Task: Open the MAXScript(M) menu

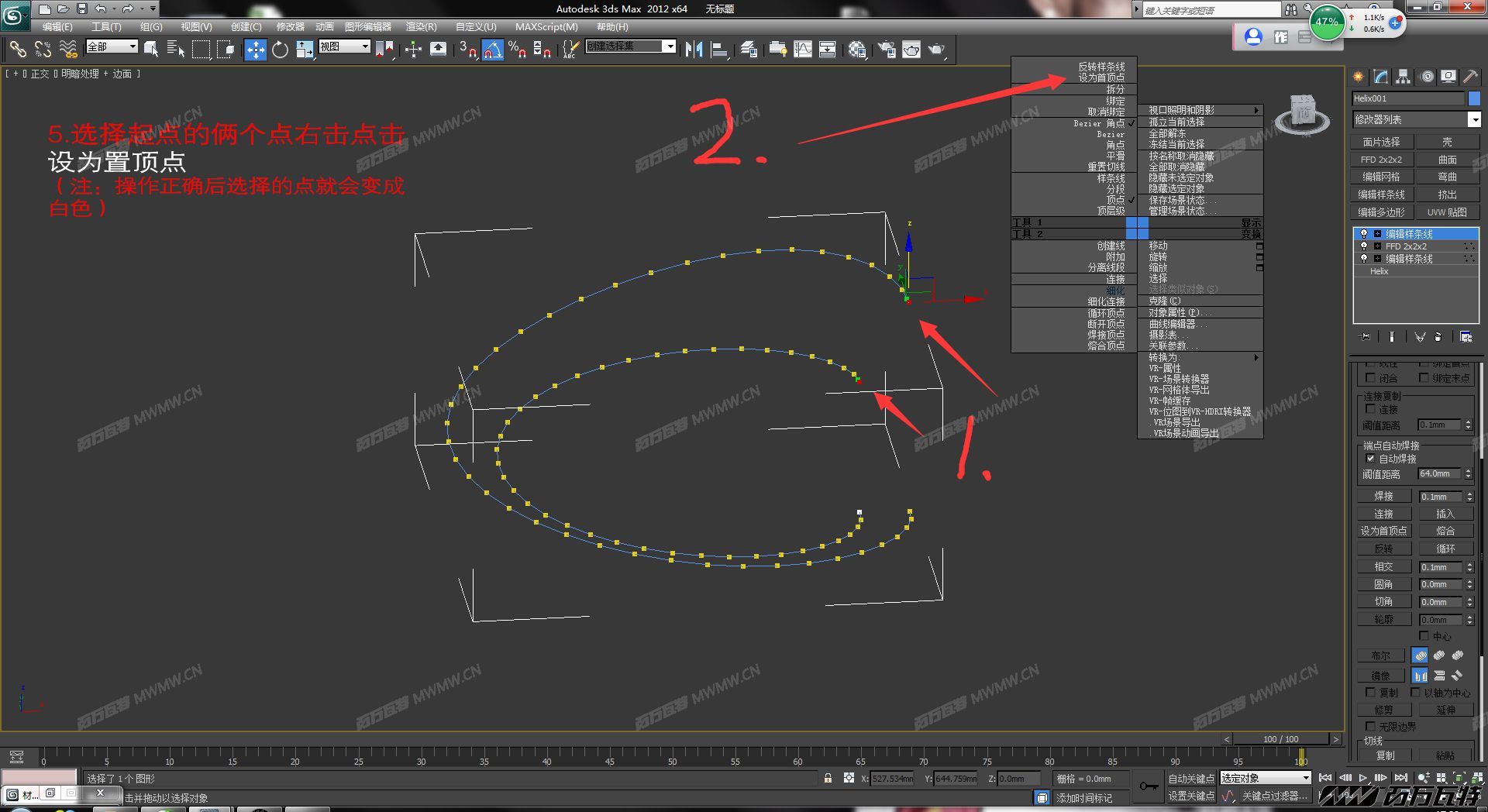Action: [x=546, y=27]
